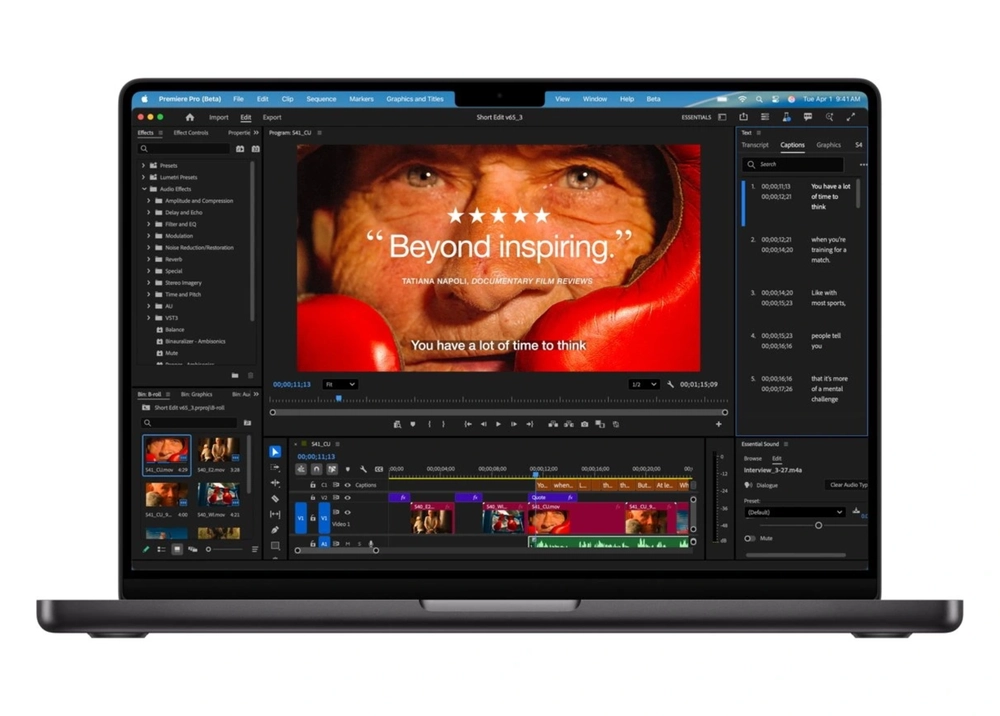Open the Sequence menu

click(x=321, y=99)
